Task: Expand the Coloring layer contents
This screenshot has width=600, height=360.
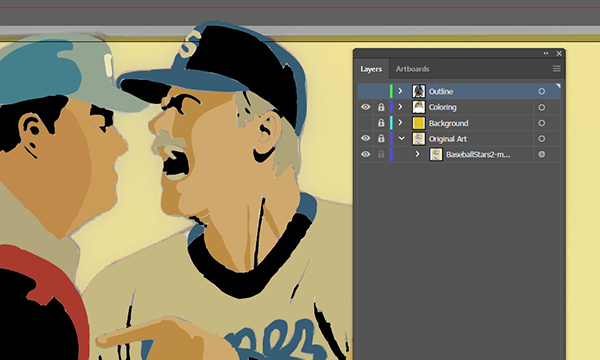Action: pos(400,107)
